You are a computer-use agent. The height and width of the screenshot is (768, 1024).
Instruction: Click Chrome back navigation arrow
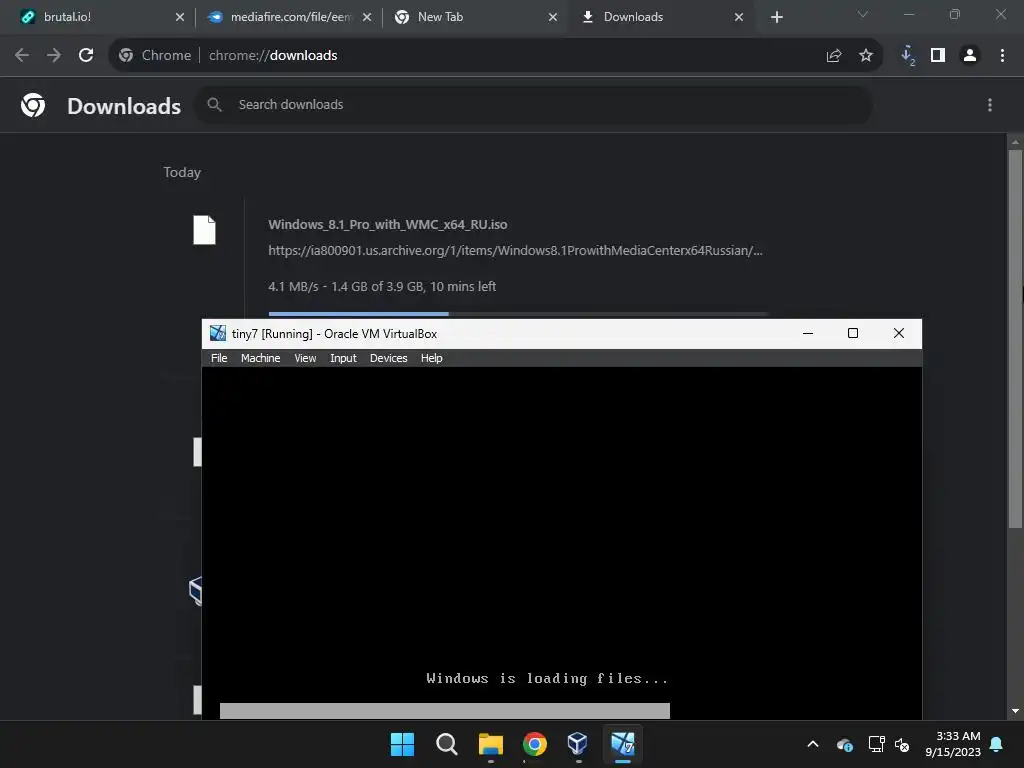[22, 56]
